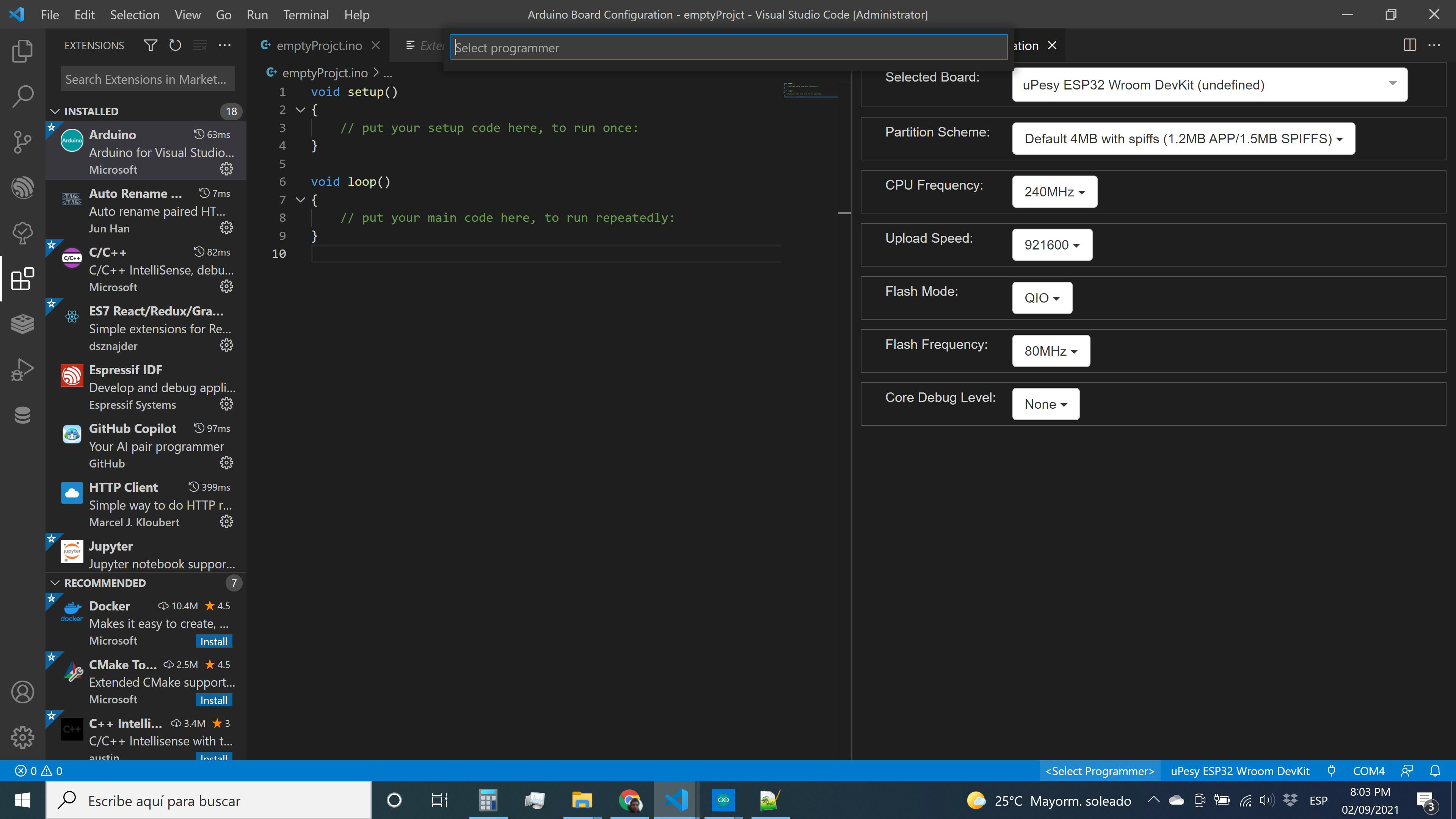Click the serial port plug icon in status bar
Screen dimensions: 1456x819
click(x=1331, y=771)
